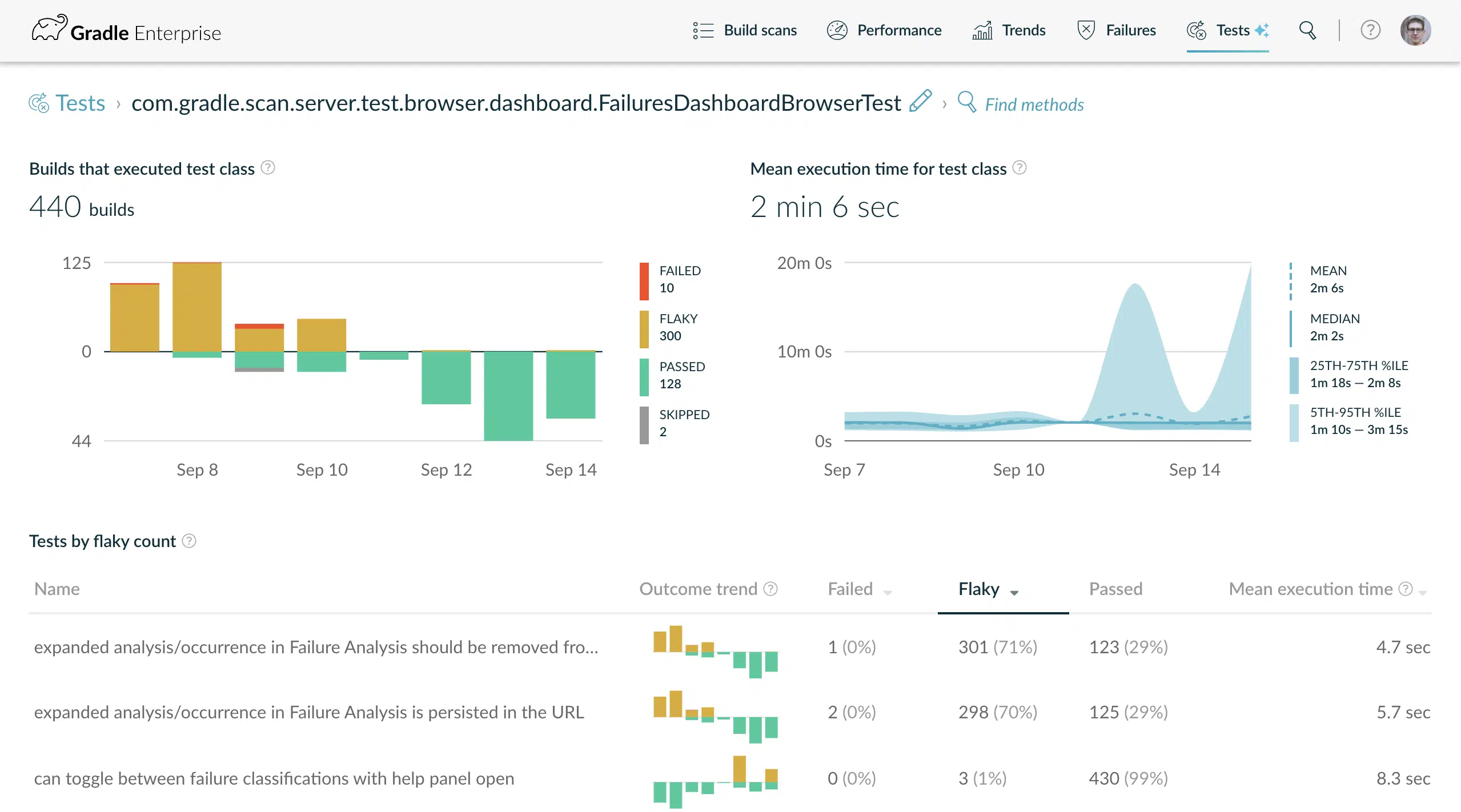Open the help question mark icon

[x=1370, y=30]
